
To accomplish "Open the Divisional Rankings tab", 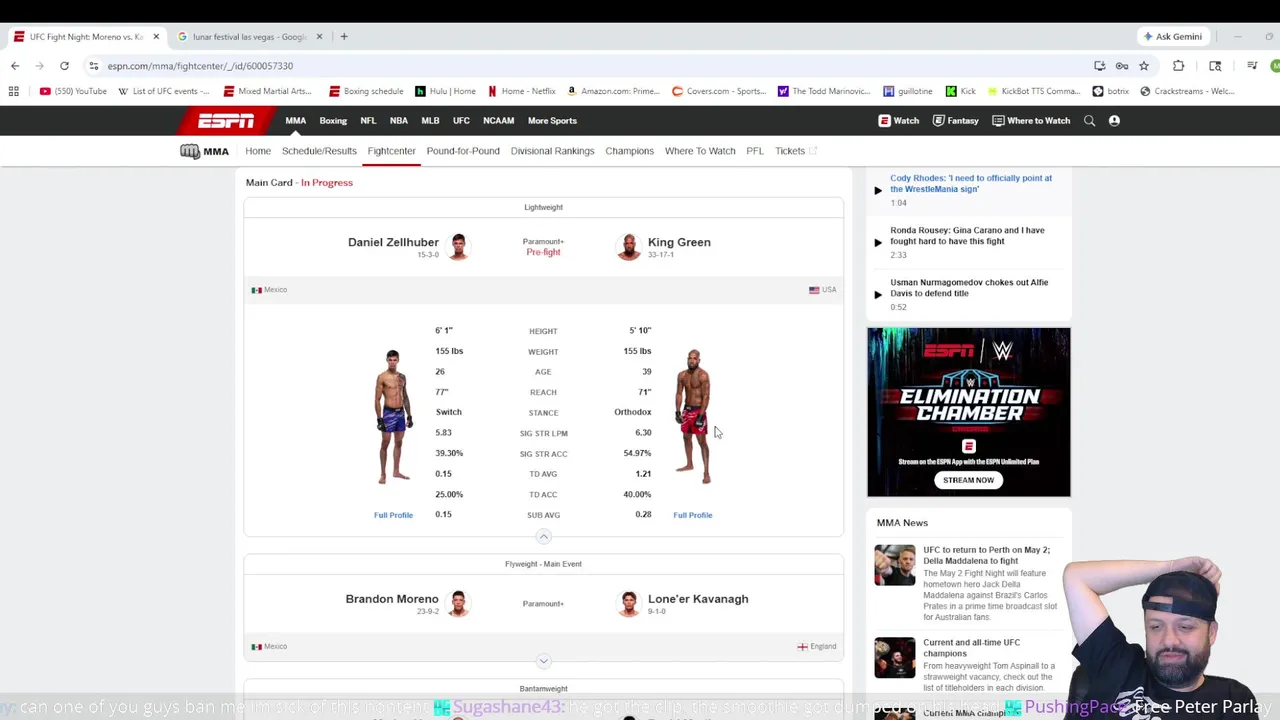I will 552,151.
